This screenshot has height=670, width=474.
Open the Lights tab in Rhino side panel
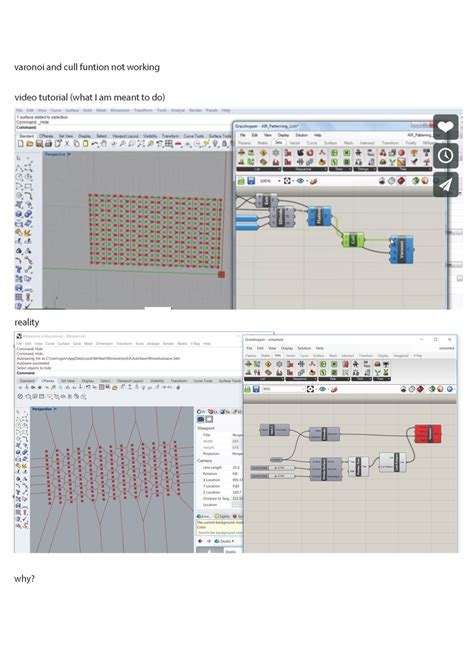pos(223,516)
